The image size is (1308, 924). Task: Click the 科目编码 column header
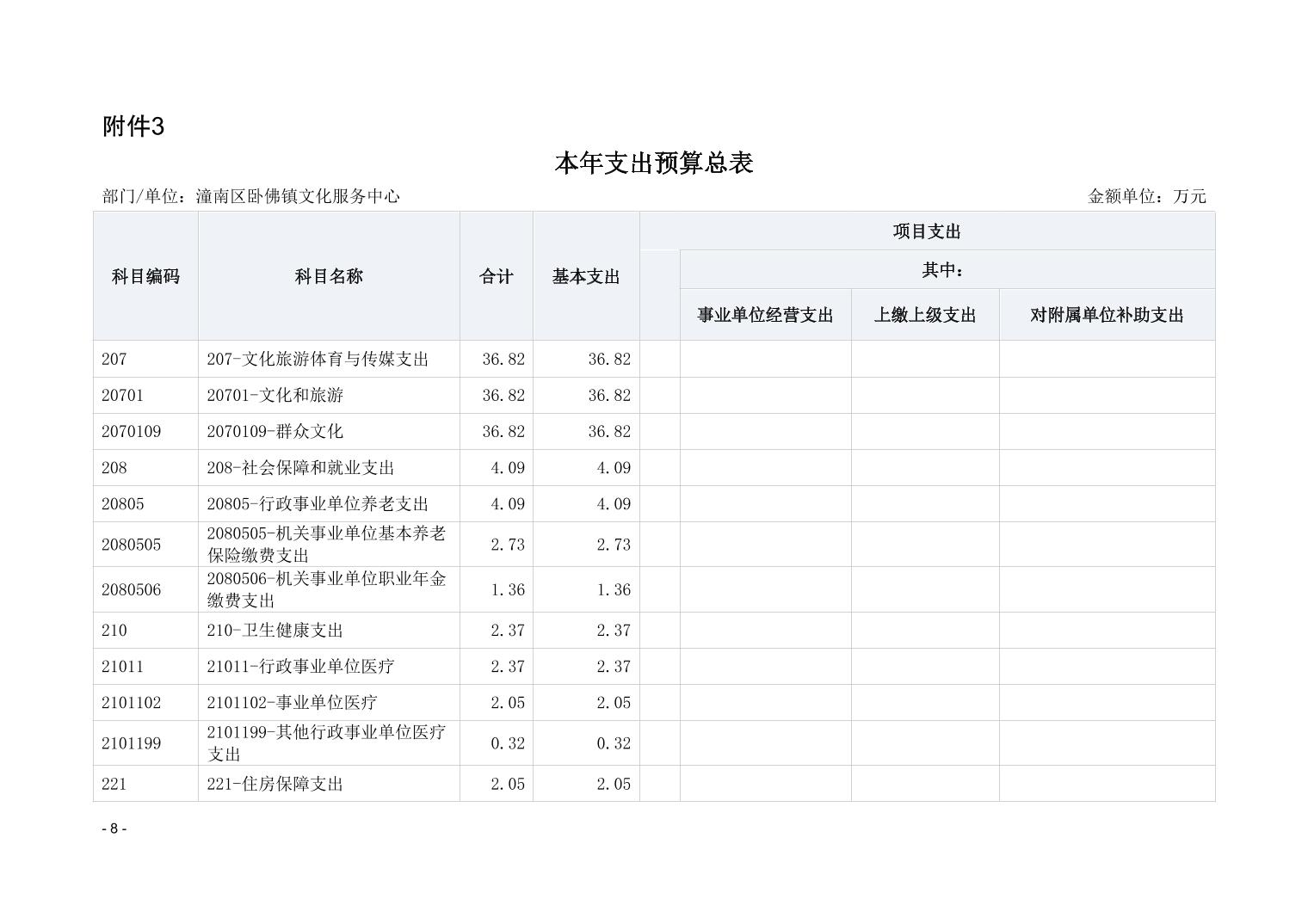(x=145, y=276)
